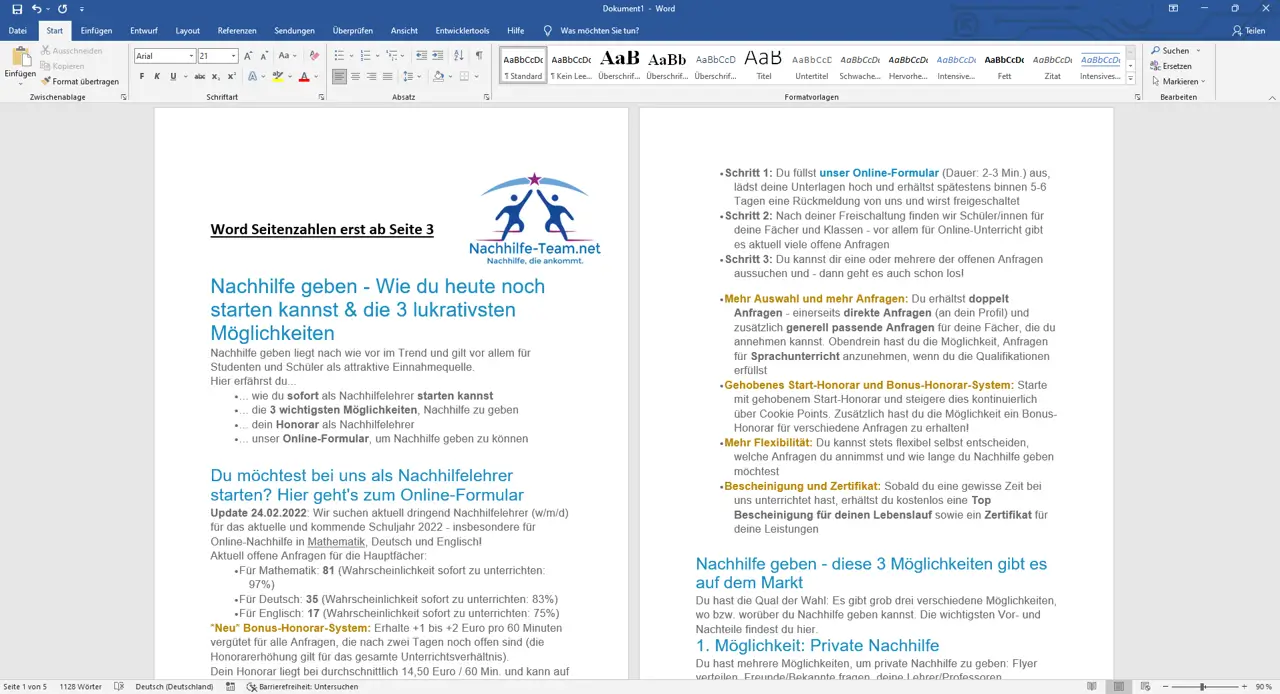Open the borders dropdown arrow
The width and height of the screenshot is (1280, 694).
tap(475, 76)
